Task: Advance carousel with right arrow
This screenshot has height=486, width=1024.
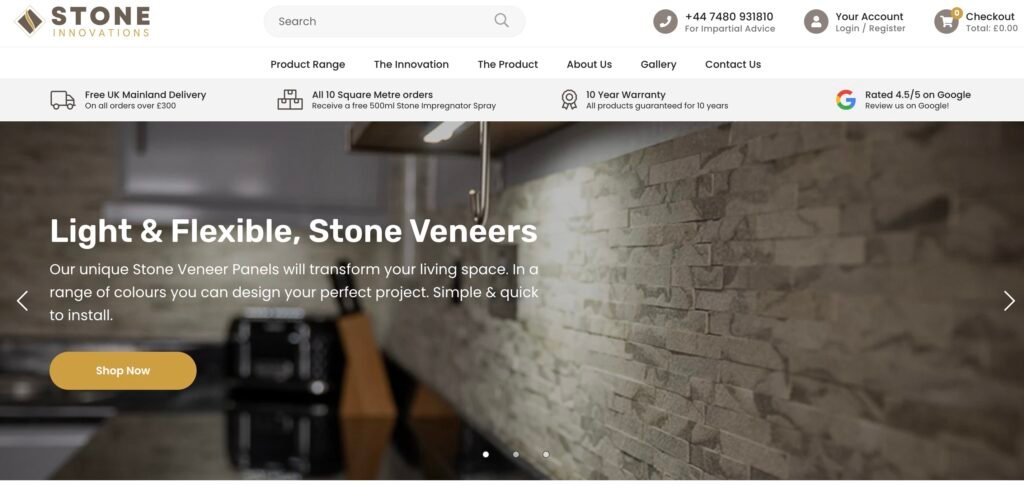Action: click(1009, 300)
